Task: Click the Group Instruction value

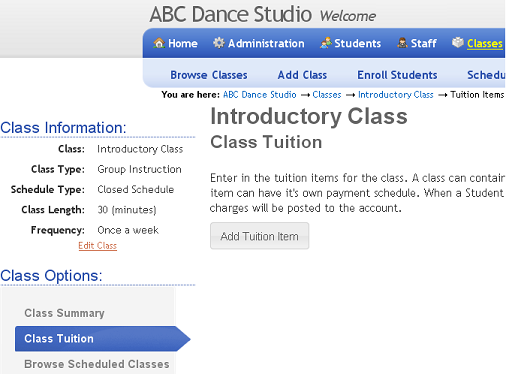Action: 139,169
